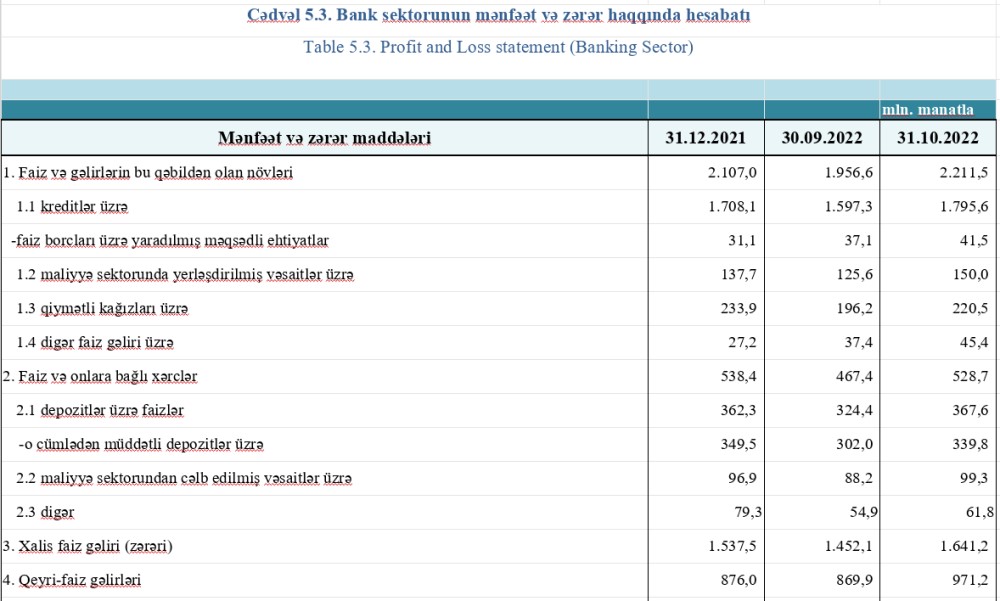Click the Azerbaijani table title 'Cədvəl 5.3'

[x=498, y=17]
